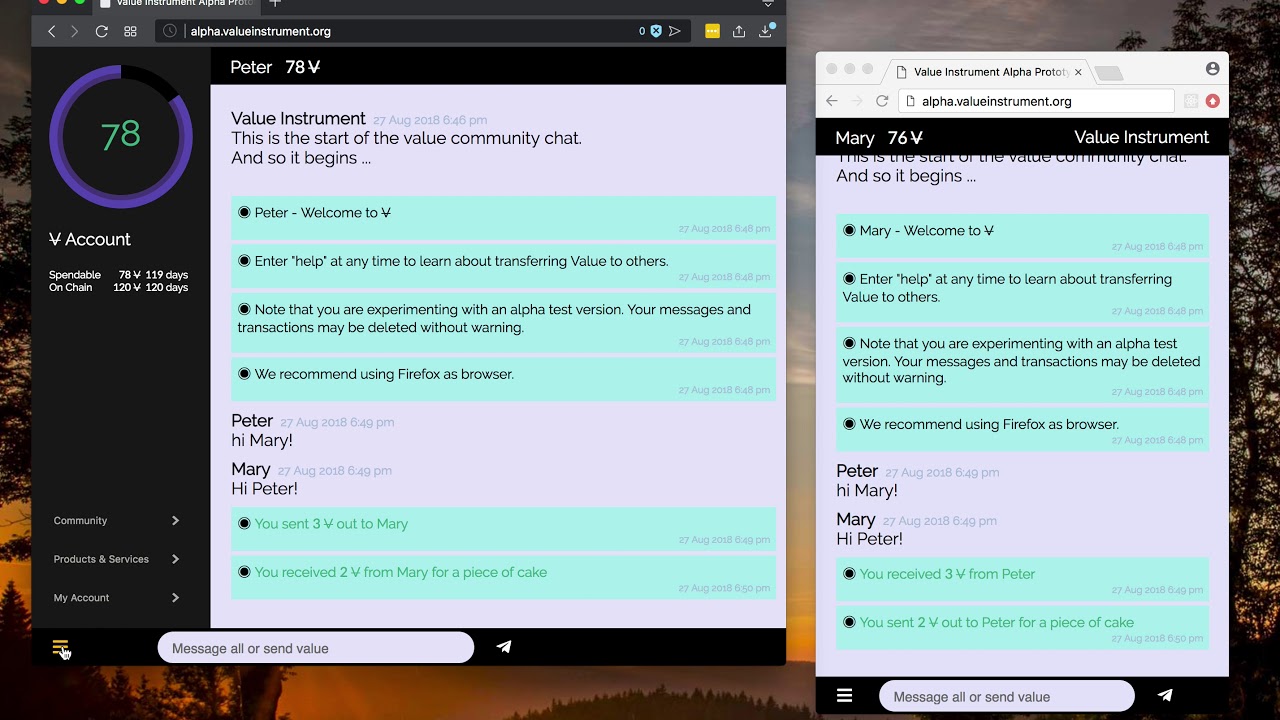
Task: Expand the My Account menu item
Action: [116, 598]
